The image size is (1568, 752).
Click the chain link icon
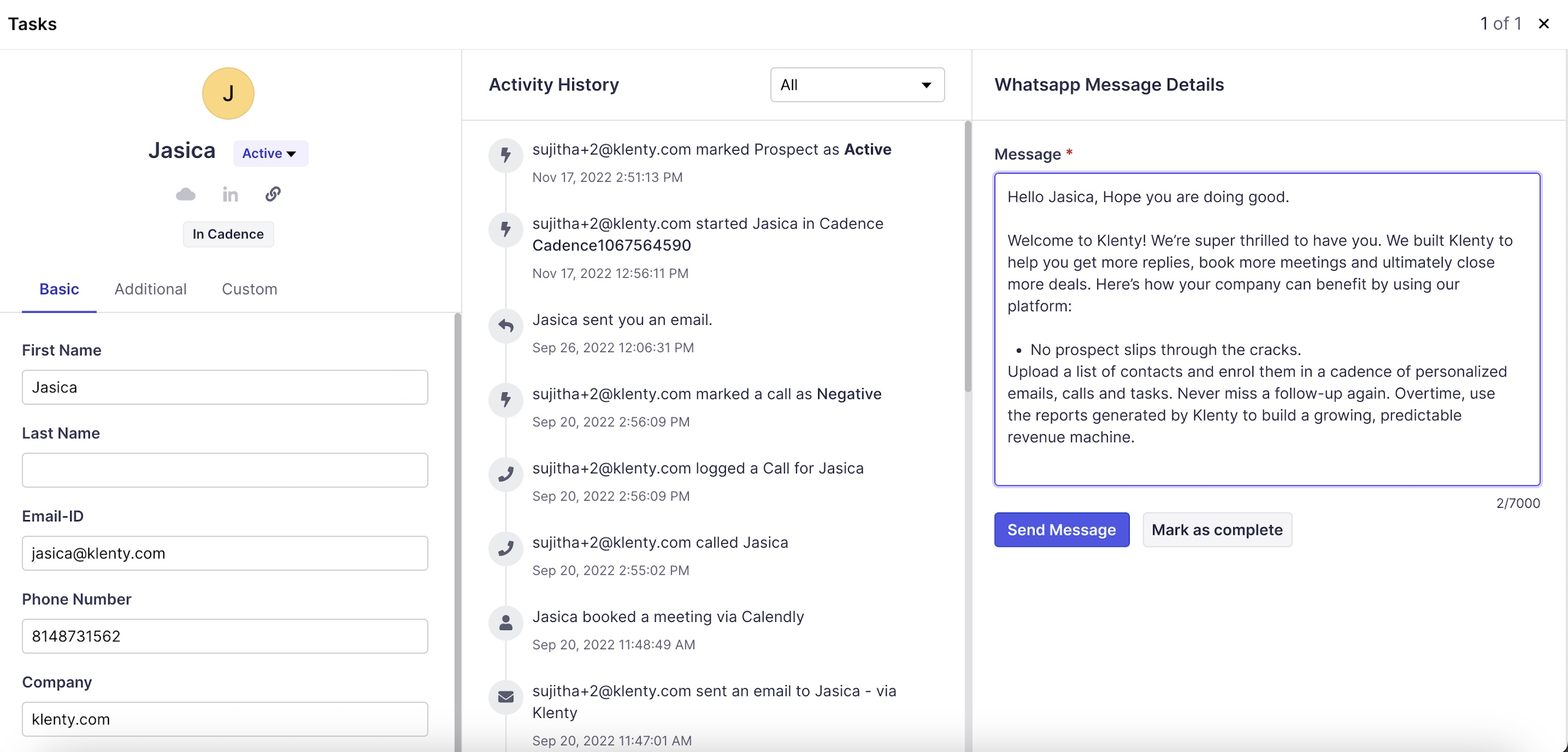click(273, 194)
